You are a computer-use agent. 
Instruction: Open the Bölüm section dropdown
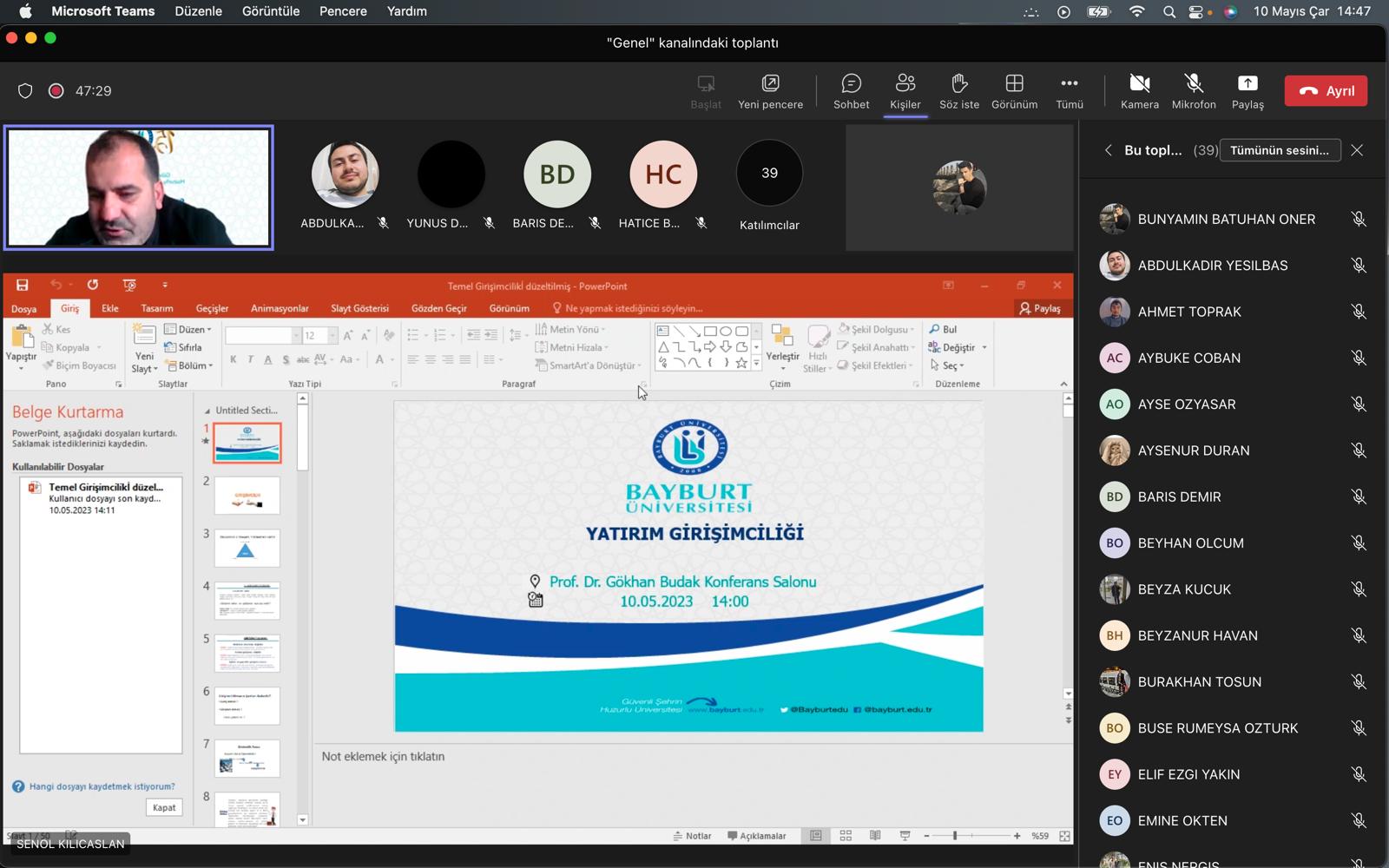pos(190,365)
